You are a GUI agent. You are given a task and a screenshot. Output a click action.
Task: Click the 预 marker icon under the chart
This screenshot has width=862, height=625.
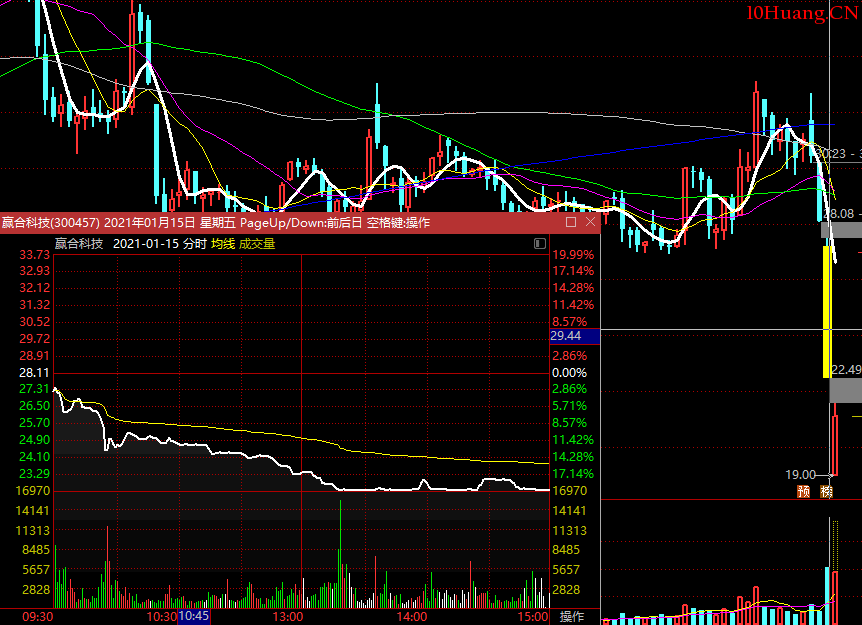(x=803, y=491)
